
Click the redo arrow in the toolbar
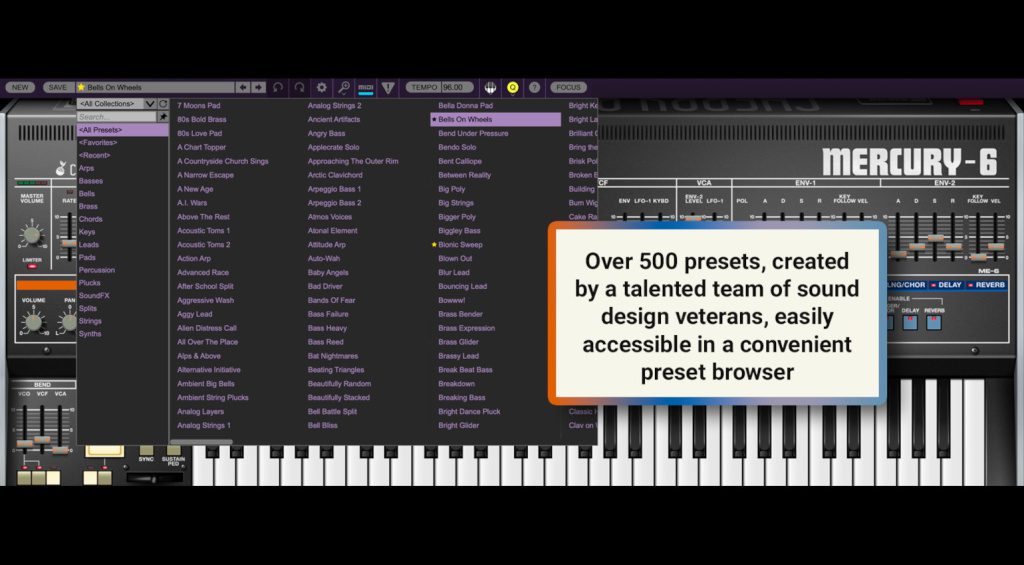point(299,88)
